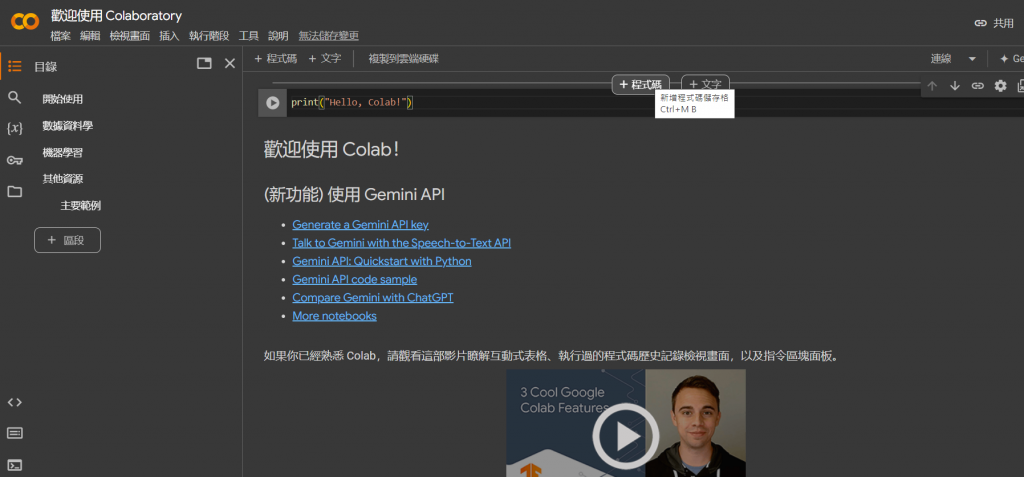Open the secrets key icon
The image size is (1024, 477).
(14, 160)
